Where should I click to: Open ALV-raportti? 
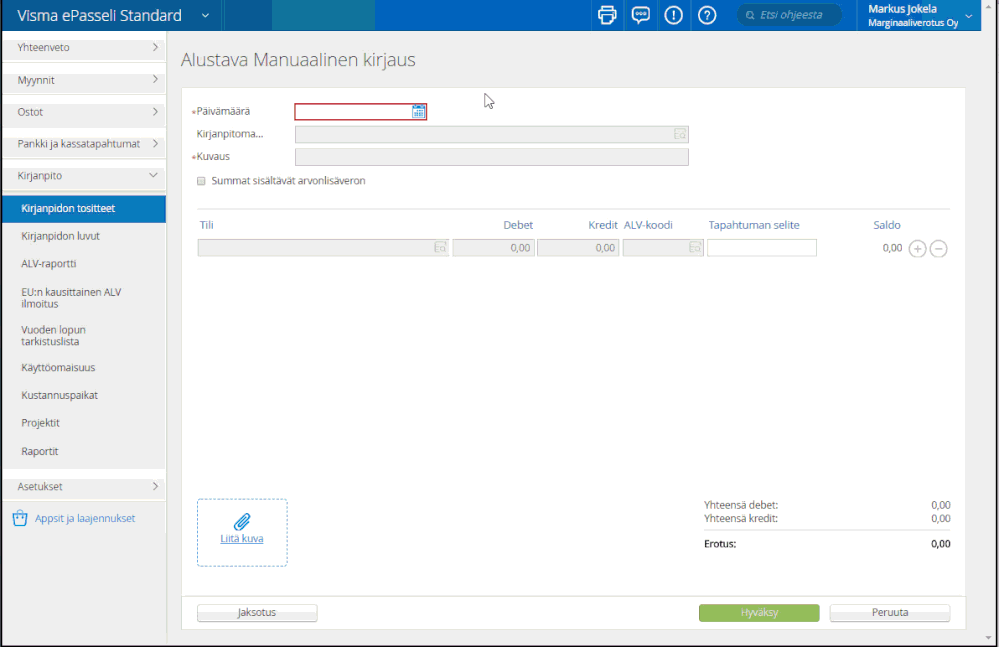tap(48, 264)
